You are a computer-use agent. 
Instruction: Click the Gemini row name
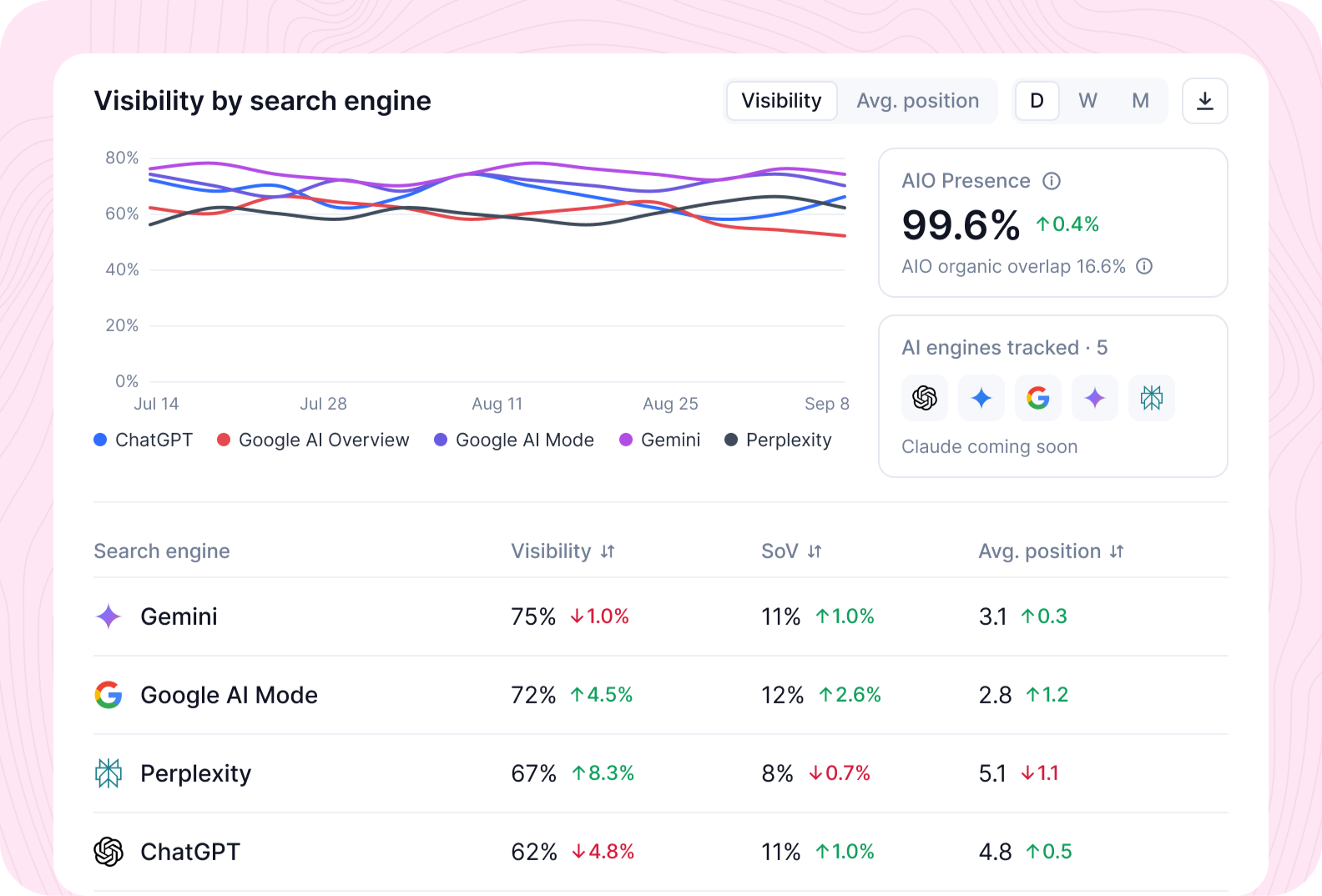click(179, 617)
